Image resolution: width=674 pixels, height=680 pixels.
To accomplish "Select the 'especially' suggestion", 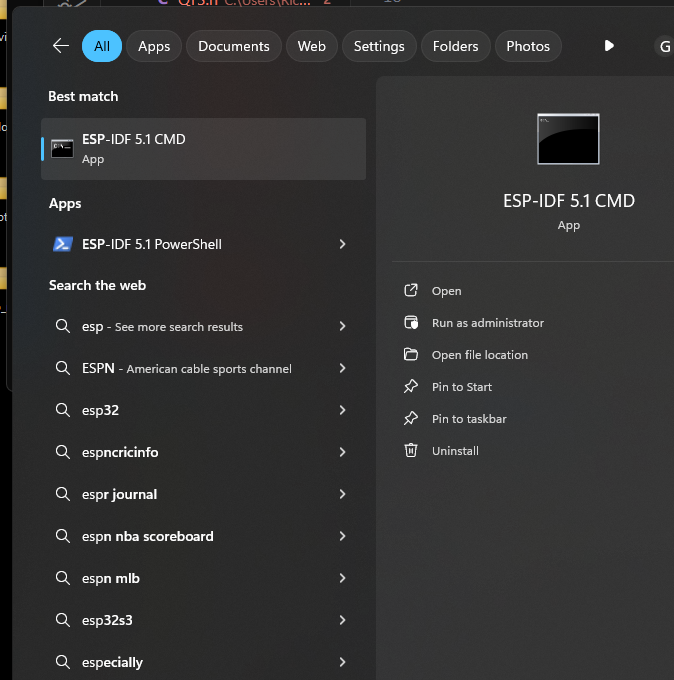I will coord(203,662).
